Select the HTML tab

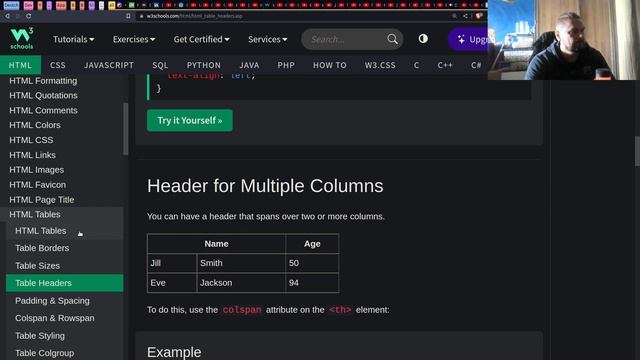pyautogui.click(x=20, y=65)
